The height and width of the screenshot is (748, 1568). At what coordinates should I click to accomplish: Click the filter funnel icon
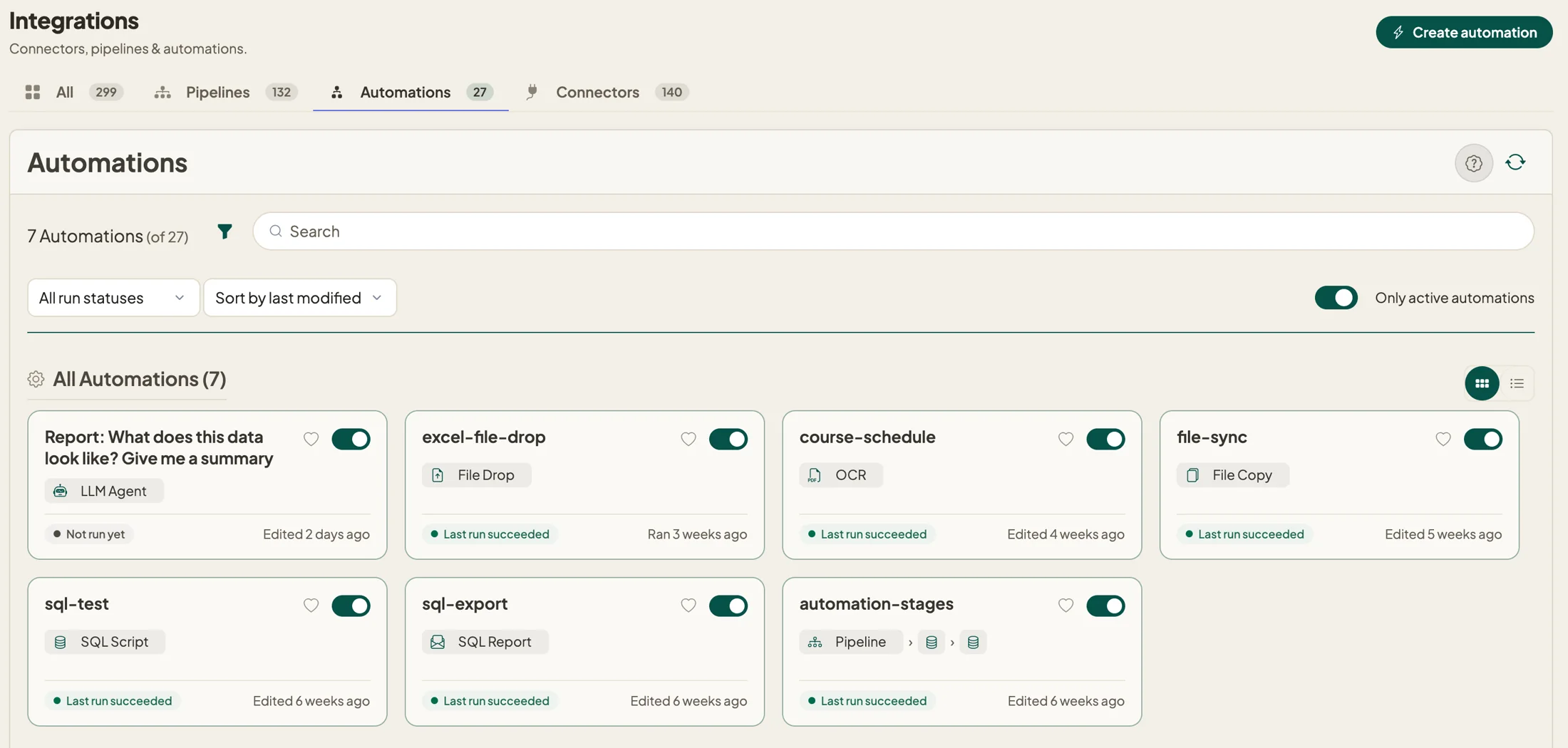coord(225,232)
